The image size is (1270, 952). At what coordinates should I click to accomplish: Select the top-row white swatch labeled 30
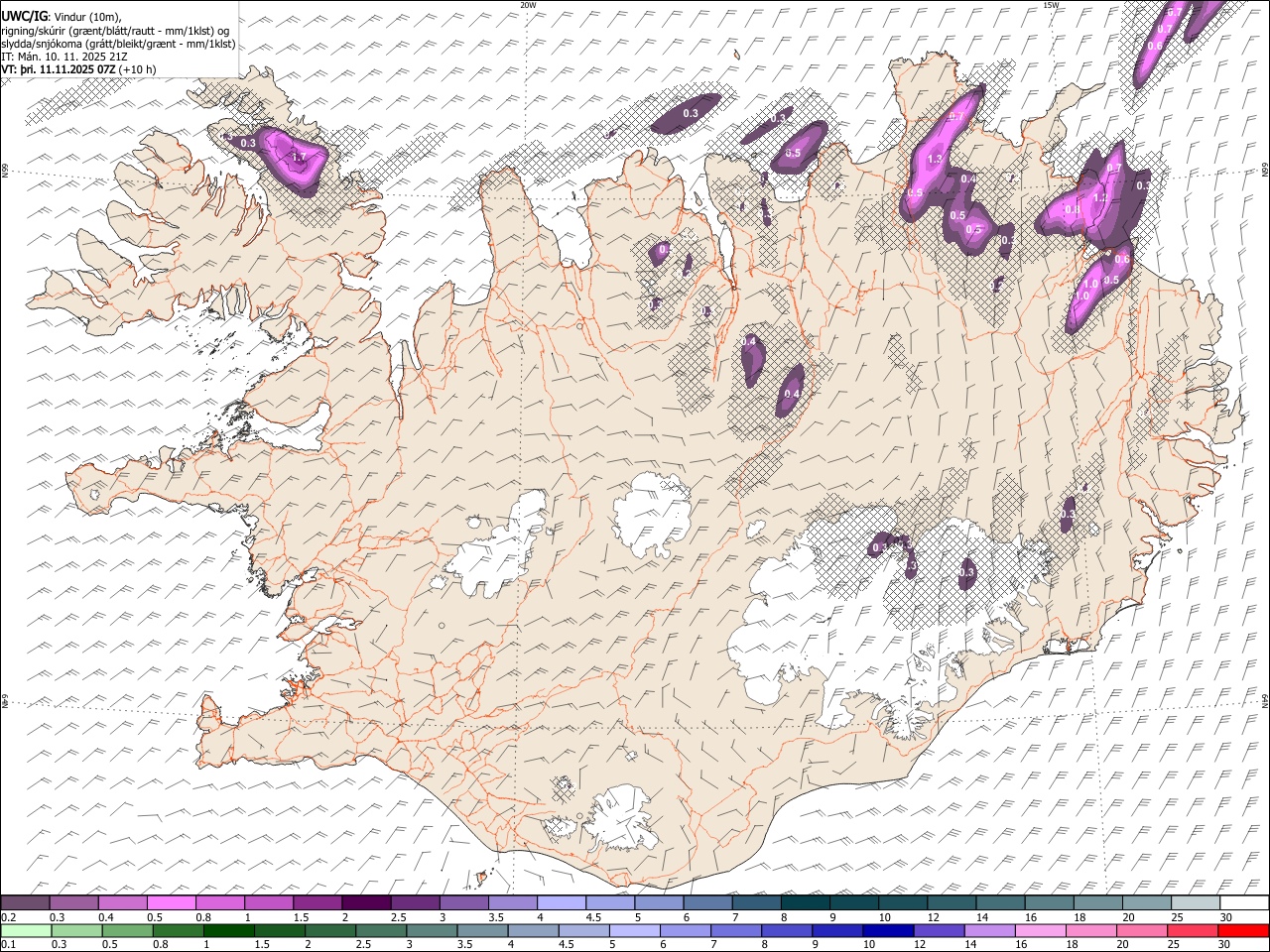tap(1243, 903)
